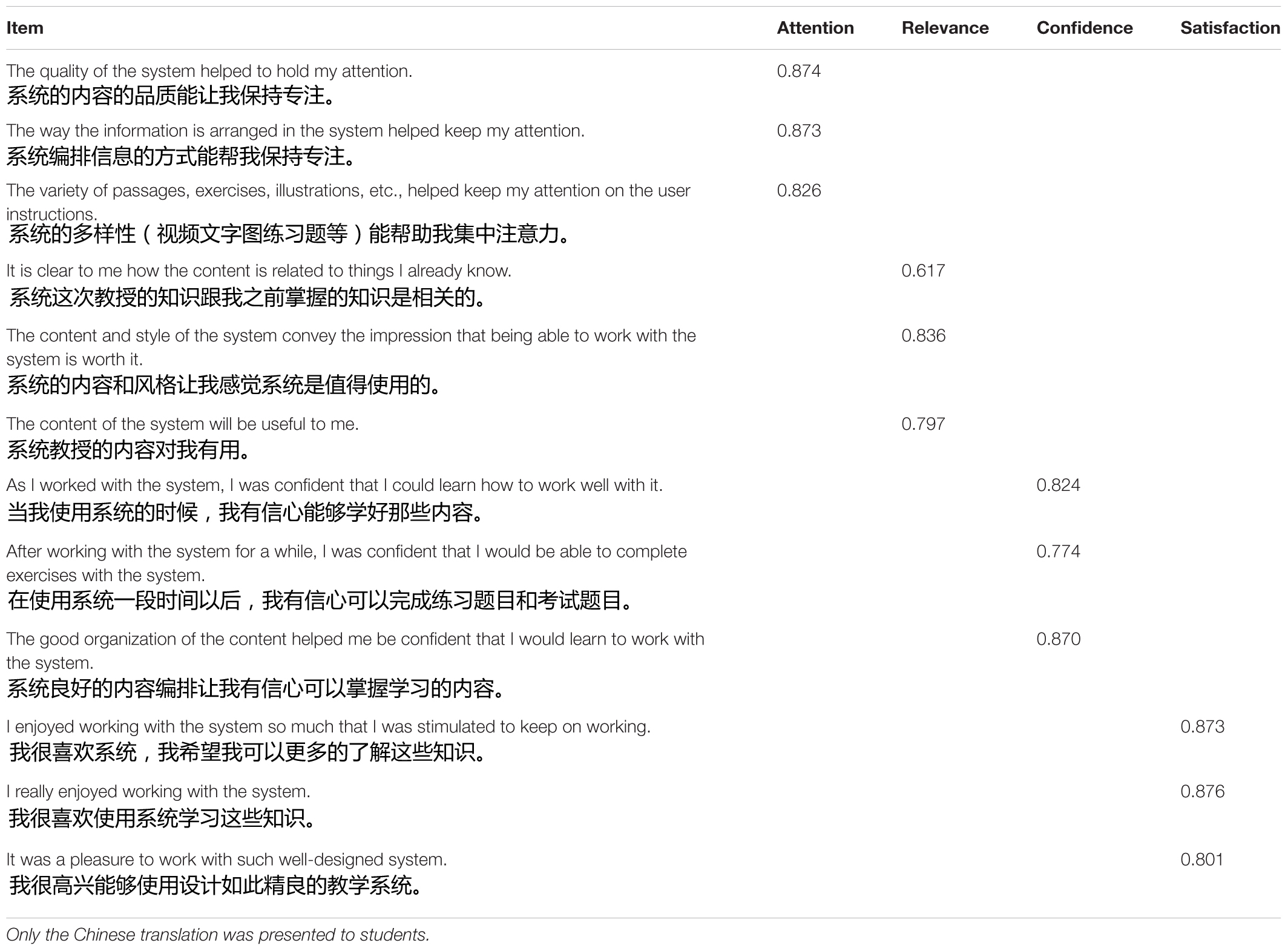Click 'It is clear to me how' sentence
The height and width of the screenshot is (951, 1288).
pos(259,271)
